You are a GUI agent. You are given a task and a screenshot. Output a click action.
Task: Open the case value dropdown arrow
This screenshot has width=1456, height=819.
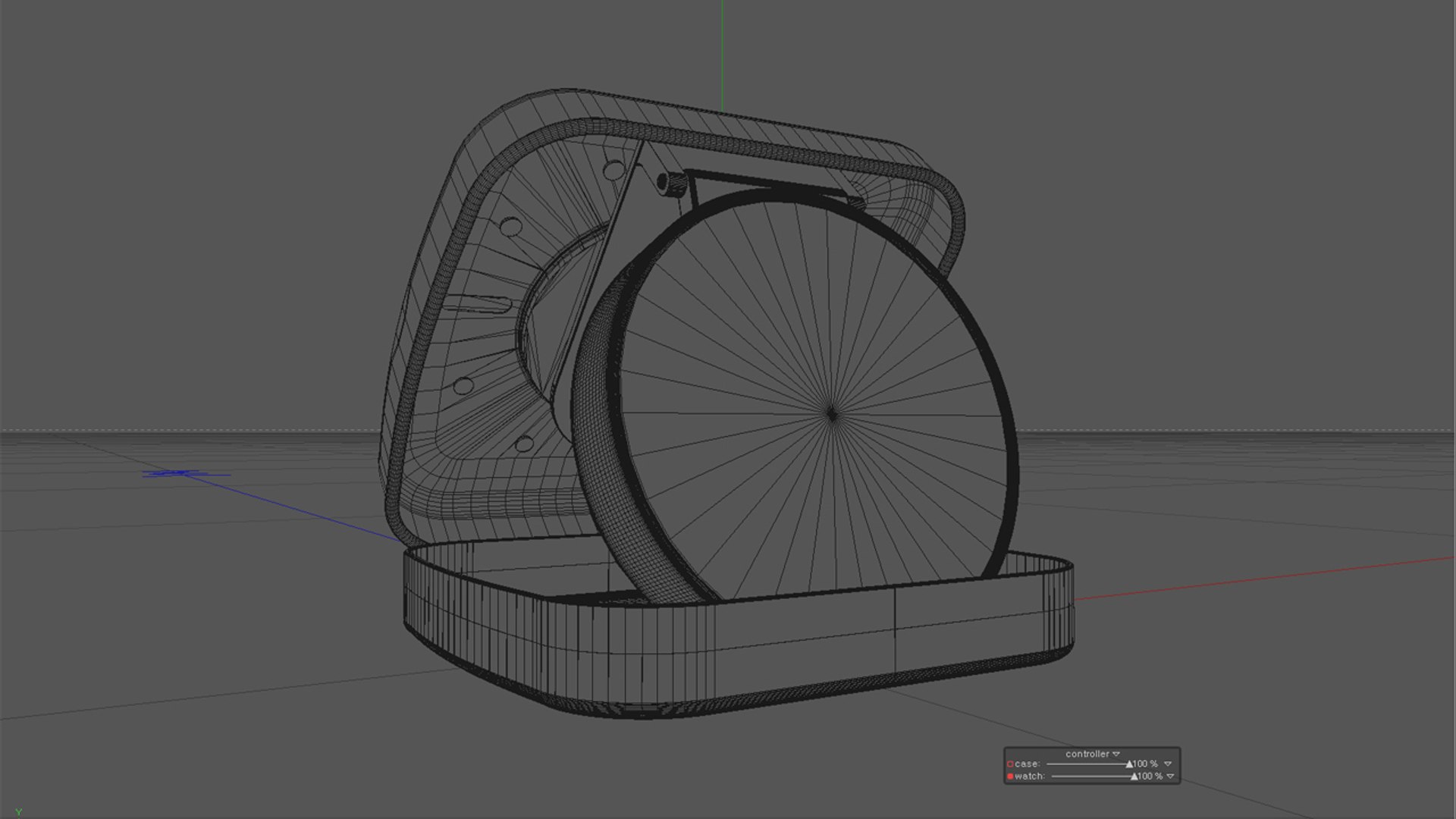tap(1168, 764)
